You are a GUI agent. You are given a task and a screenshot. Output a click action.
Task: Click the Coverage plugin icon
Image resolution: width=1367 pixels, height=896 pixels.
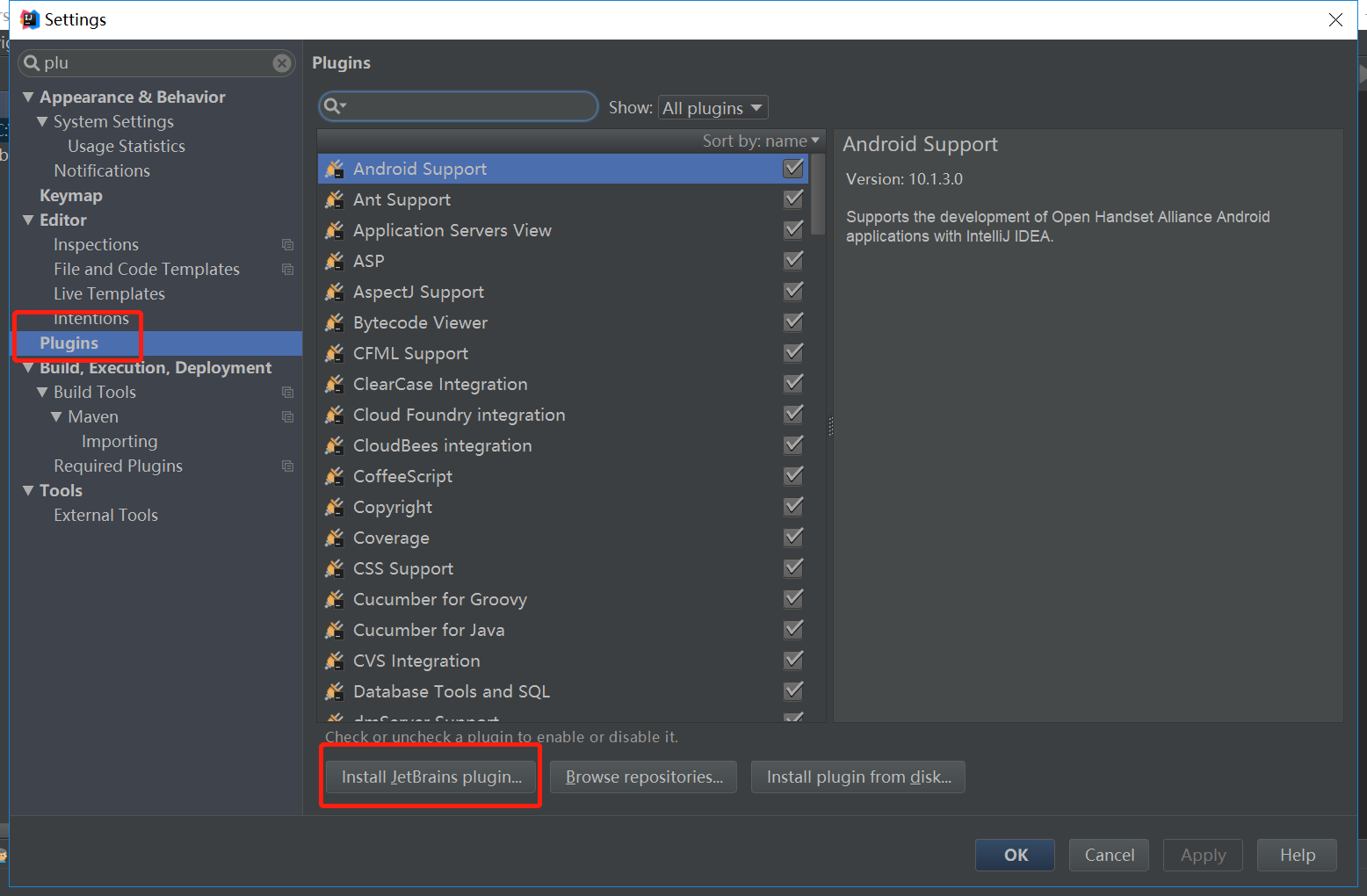click(334, 538)
